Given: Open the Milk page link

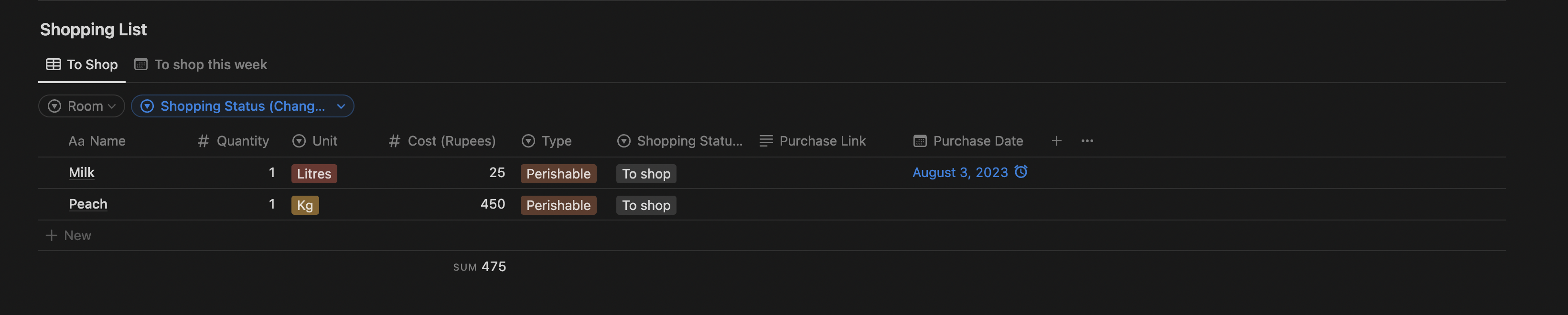Looking at the screenshot, I should [82, 173].
